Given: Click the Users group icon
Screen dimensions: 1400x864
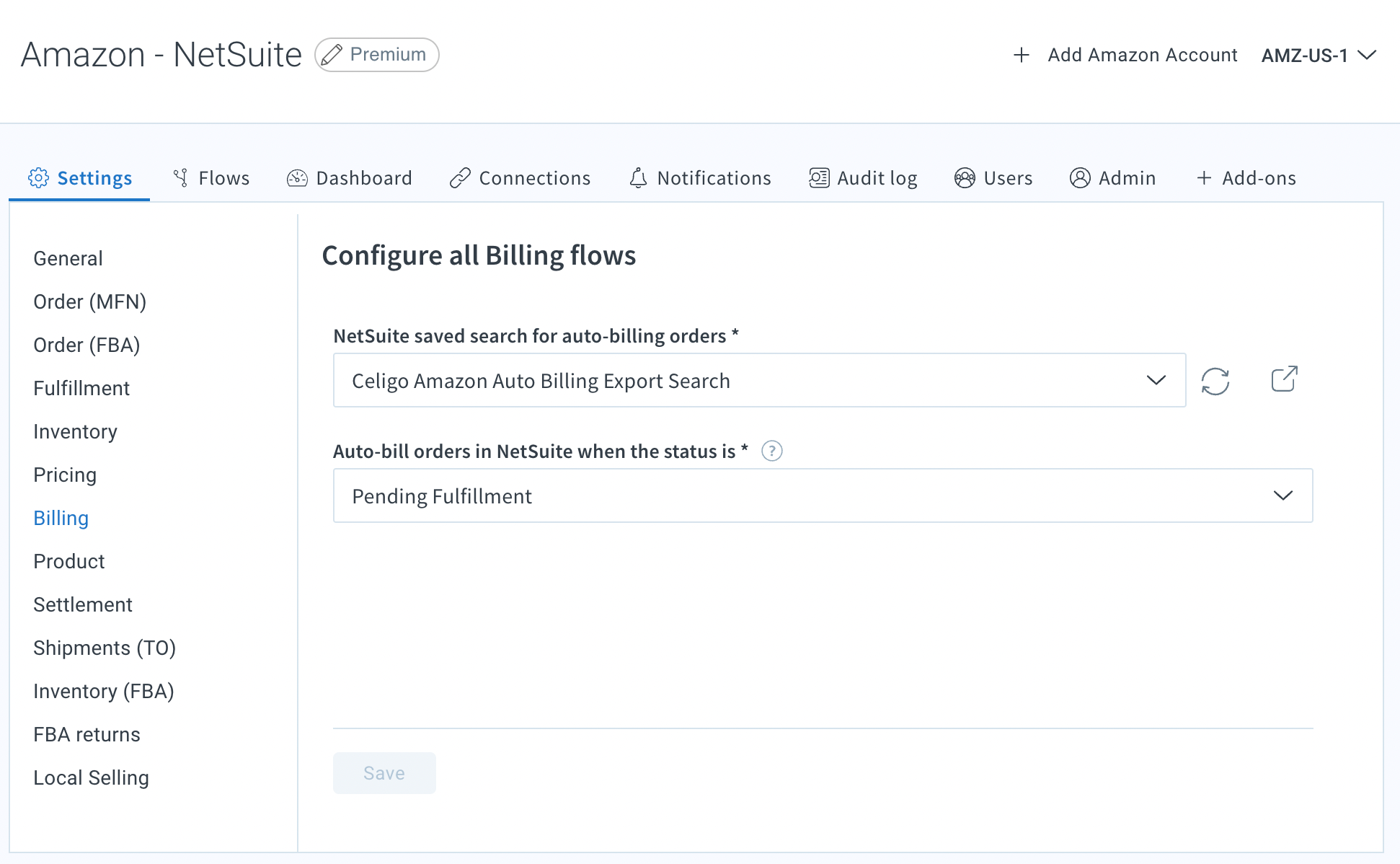Looking at the screenshot, I should pos(965,178).
